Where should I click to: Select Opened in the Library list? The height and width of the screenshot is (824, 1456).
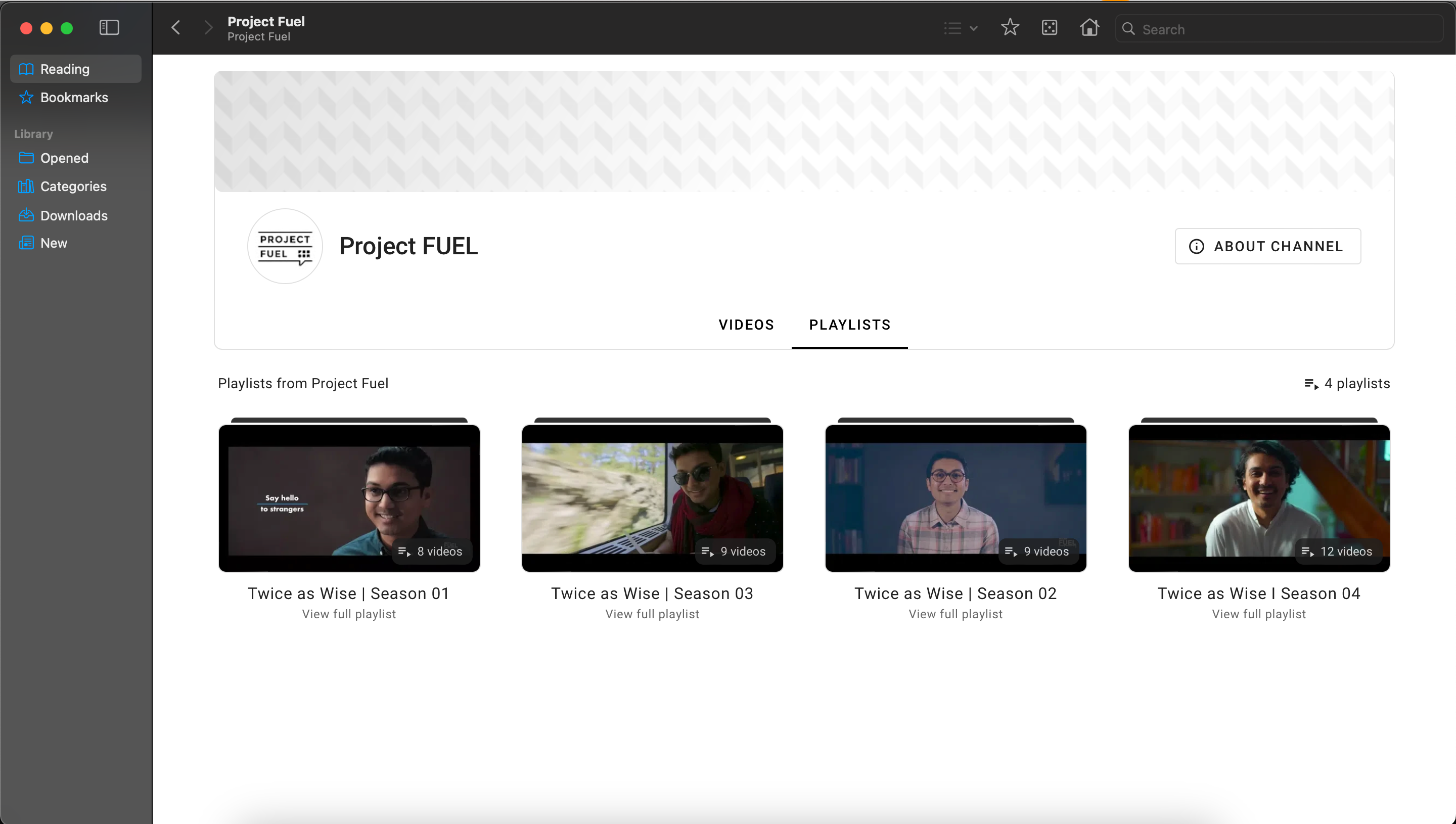tap(64, 158)
